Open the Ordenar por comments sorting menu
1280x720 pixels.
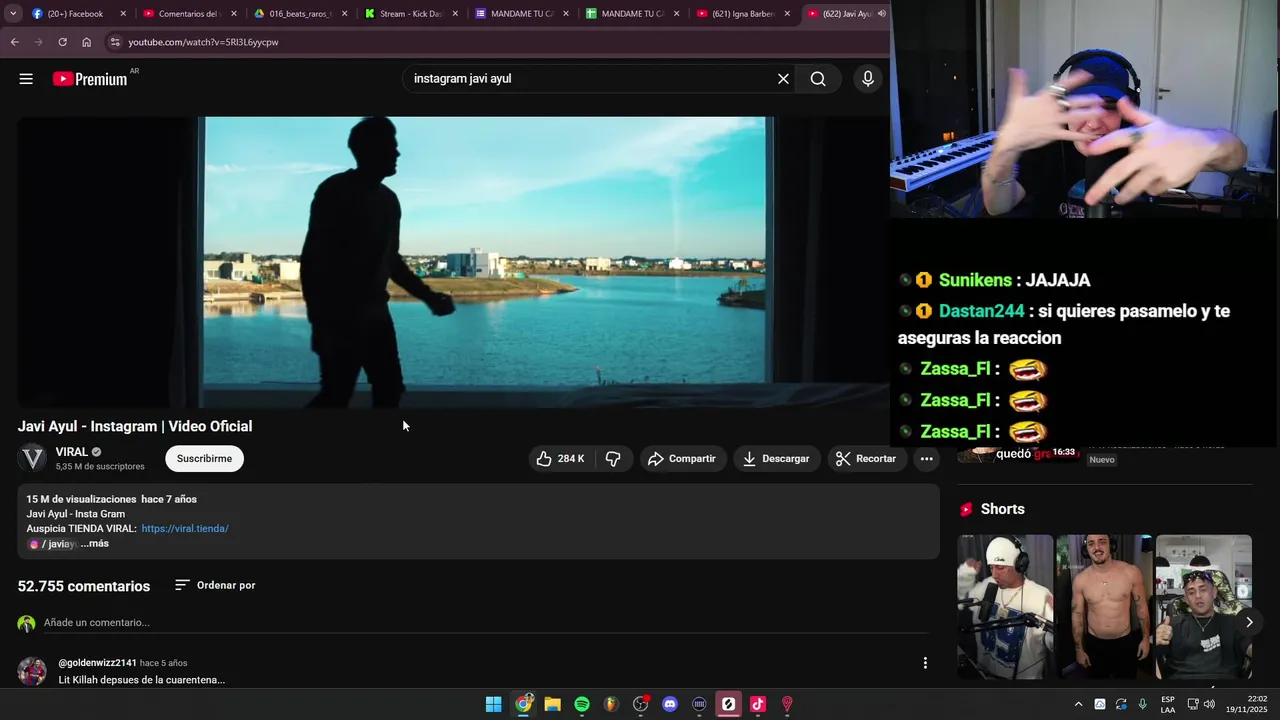click(x=215, y=585)
